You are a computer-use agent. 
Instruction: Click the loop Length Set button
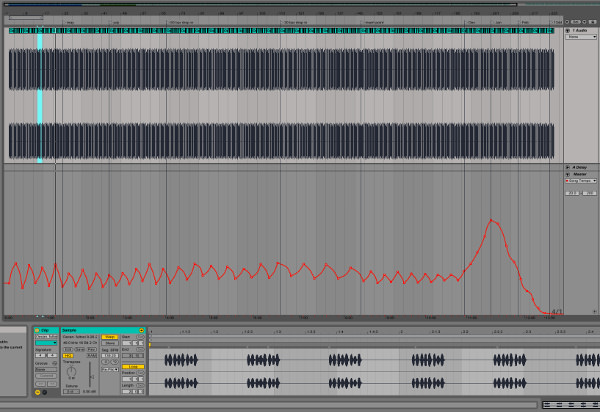(x=140, y=386)
